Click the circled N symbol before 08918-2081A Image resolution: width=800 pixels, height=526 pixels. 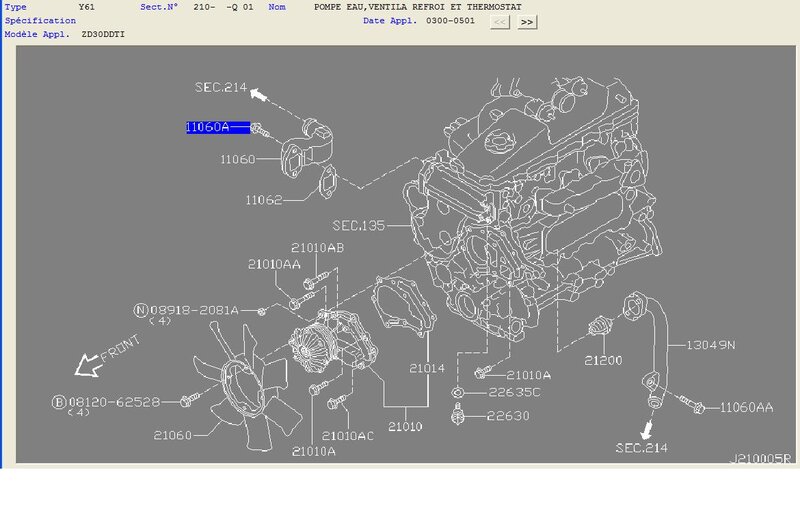[140, 311]
